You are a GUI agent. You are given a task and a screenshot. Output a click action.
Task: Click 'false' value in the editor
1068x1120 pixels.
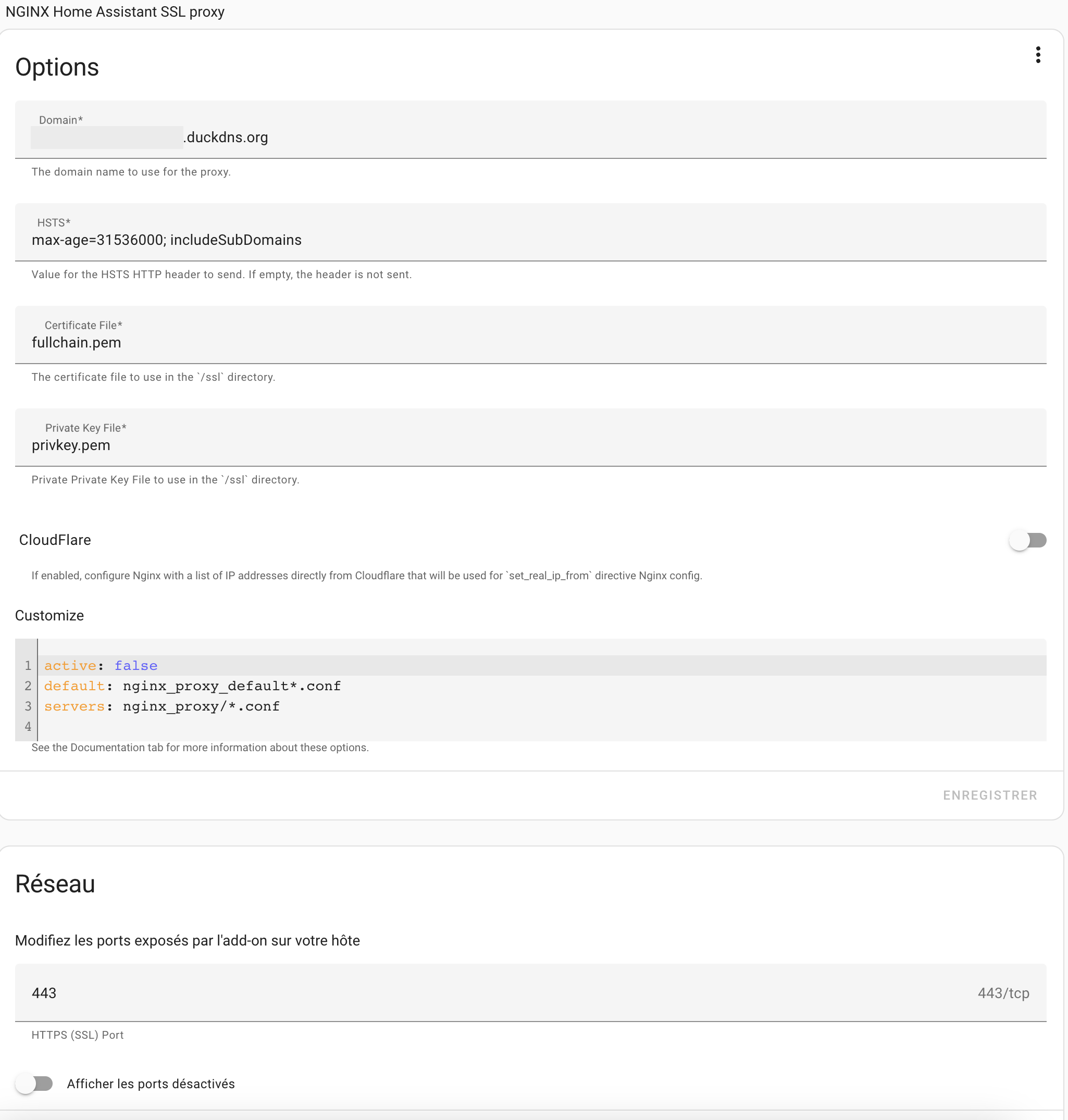(136, 665)
